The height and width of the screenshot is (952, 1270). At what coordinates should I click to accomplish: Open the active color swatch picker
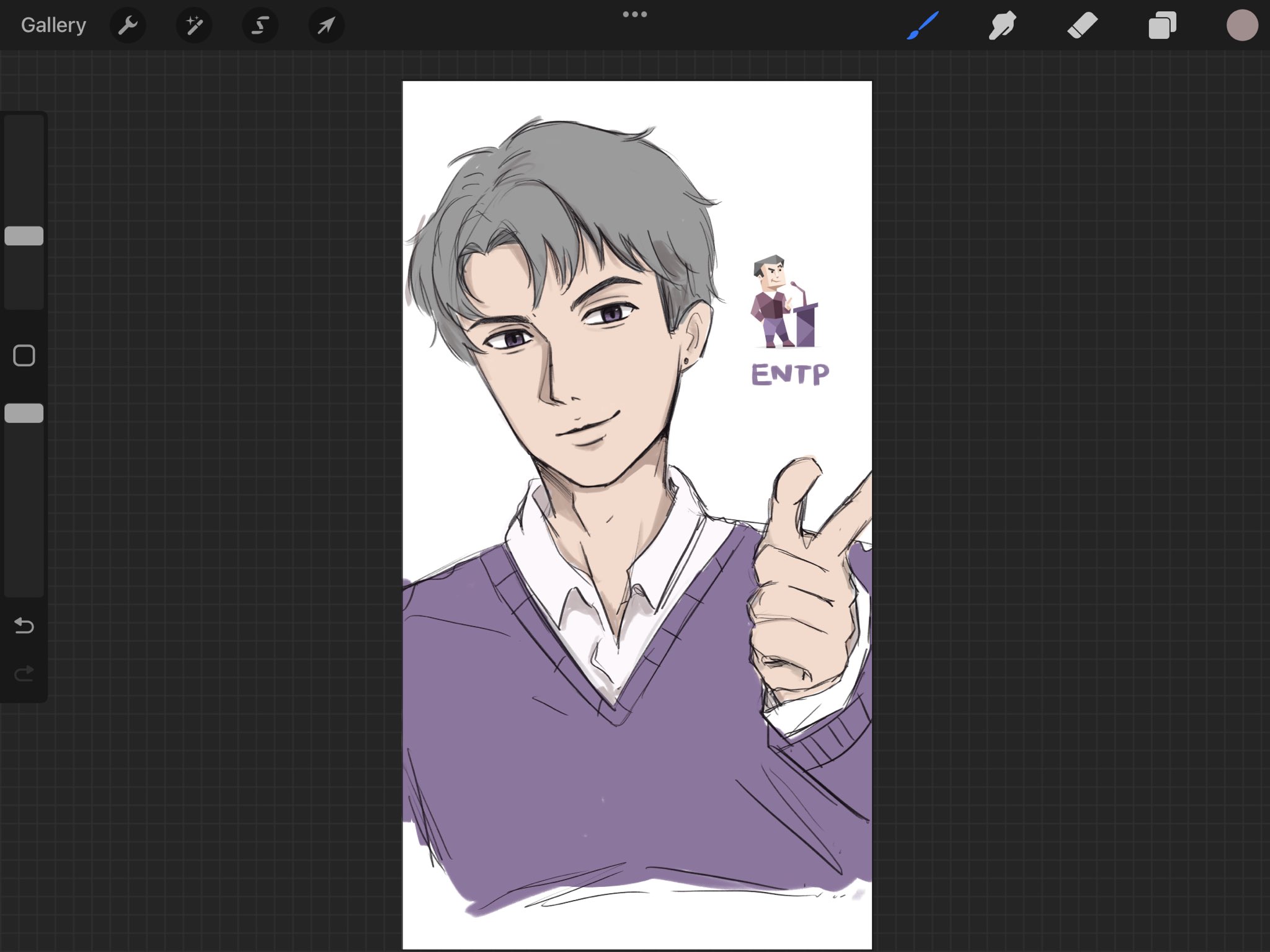[x=1242, y=25]
